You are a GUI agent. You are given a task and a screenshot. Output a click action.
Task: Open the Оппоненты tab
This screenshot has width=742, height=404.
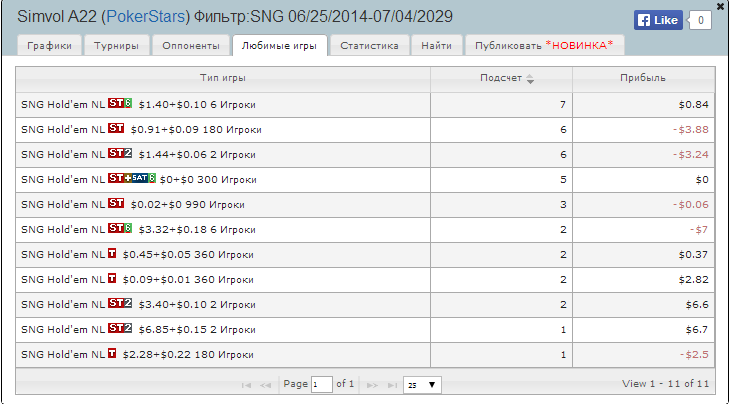[191, 45]
